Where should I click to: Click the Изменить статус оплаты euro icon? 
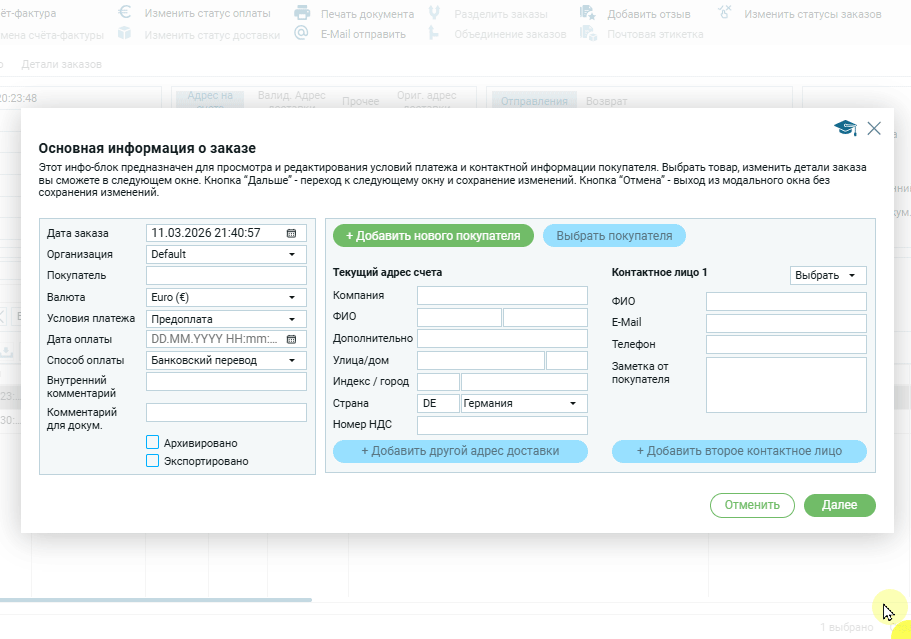(x=125, y=14)
